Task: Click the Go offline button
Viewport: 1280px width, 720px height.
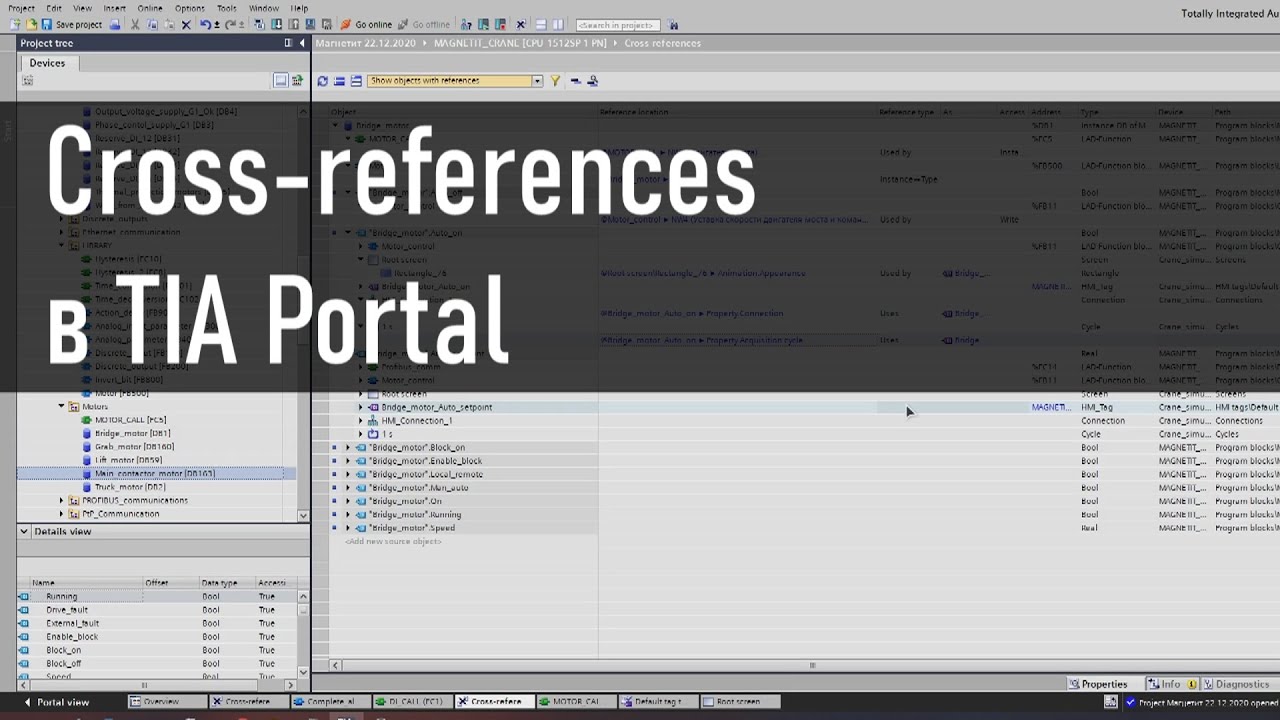Action: (x=424, y=24)
